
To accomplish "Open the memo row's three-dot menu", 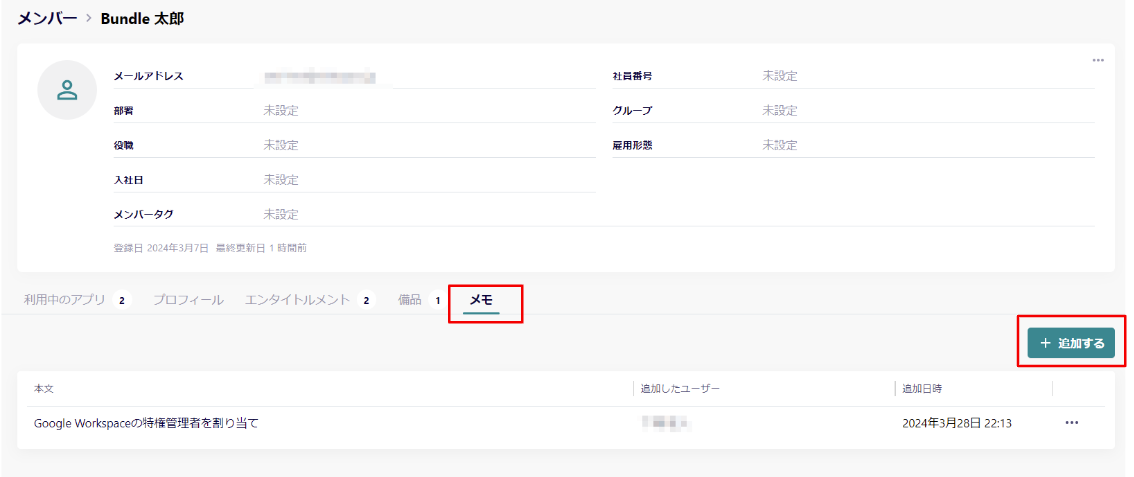I will click(x=1072, y=423).
